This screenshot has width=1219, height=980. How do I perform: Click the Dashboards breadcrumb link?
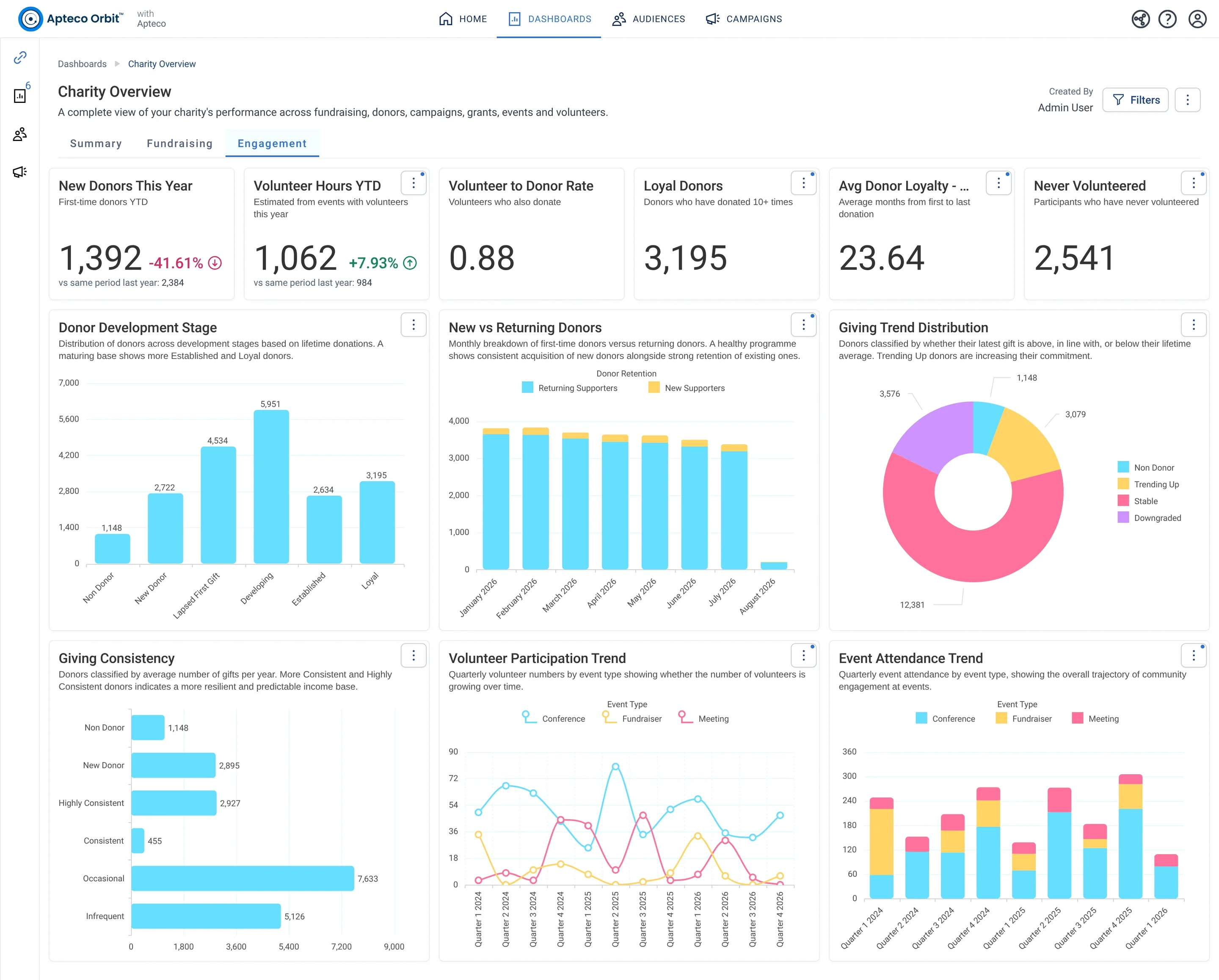82,64
